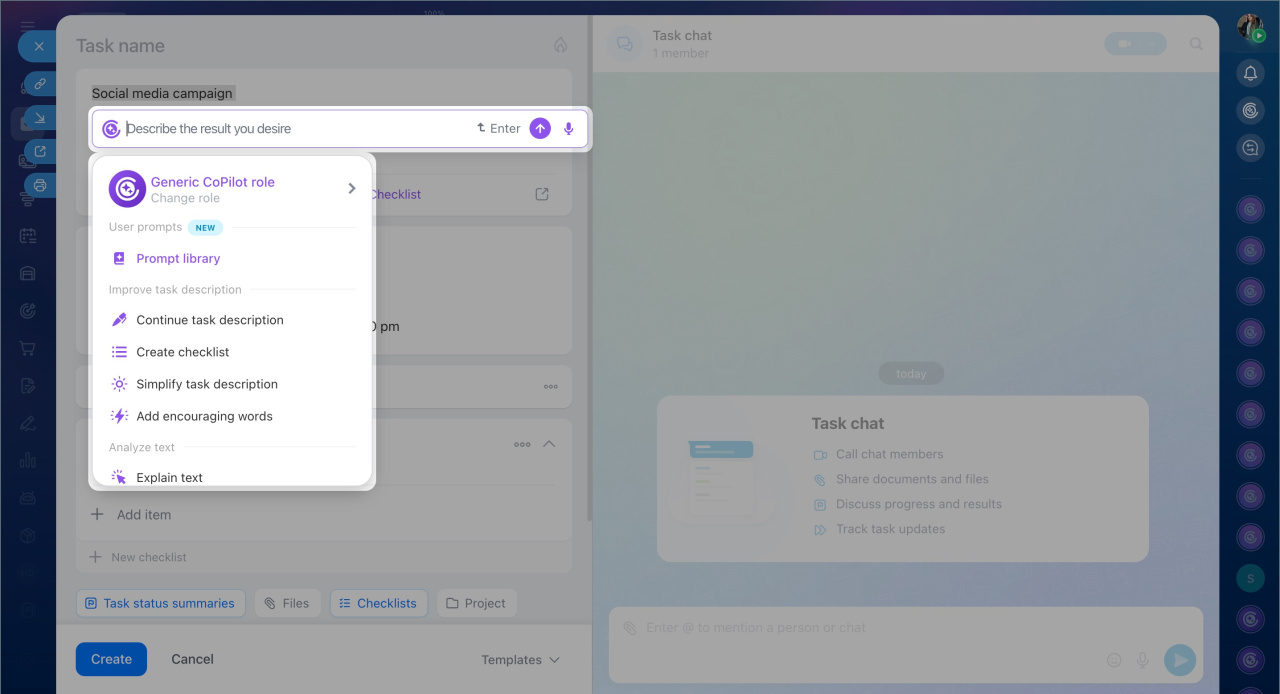Image resolution: width=1280 pixels, height=694 pixels.
Task: Choose Simplify task description option
Action: 207,384
